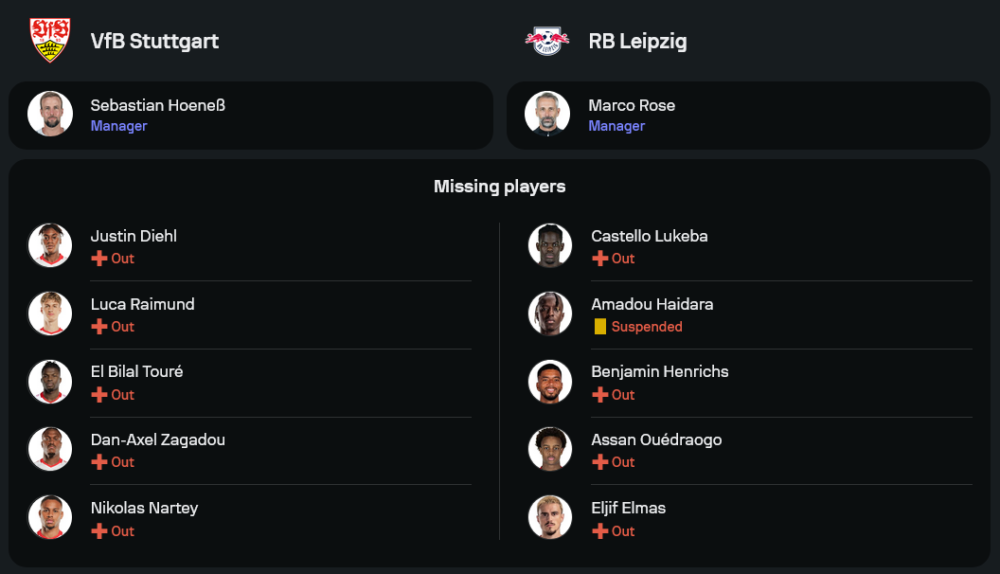Image resolution: width=1000 pixels, height=574 pixels.
Task: Click the injury cross under Dan-Axel Zagadou
Action: (99, 462)
